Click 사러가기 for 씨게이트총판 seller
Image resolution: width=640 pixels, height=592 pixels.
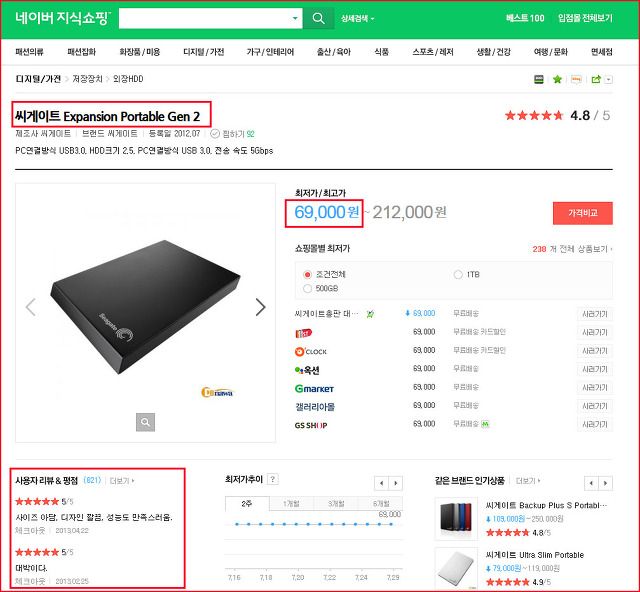pyautogui.click(x=595, y=314)
